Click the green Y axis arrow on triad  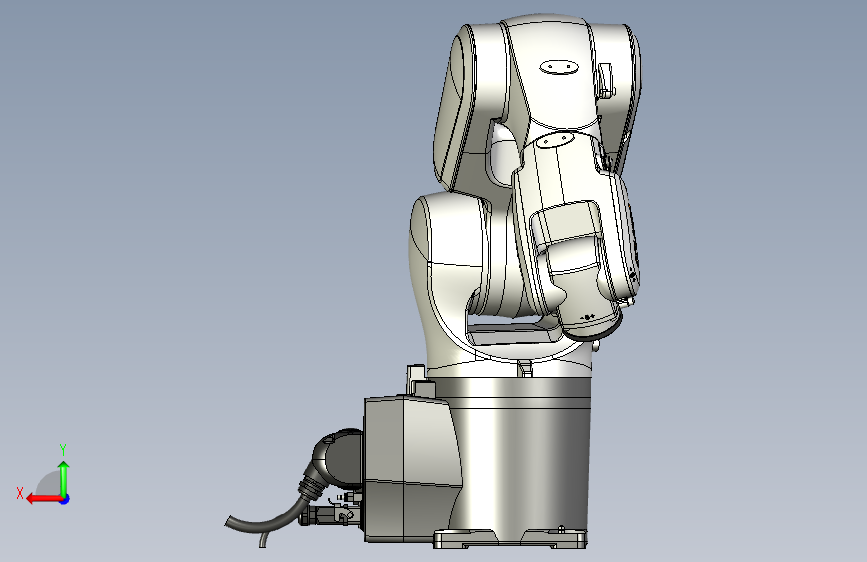(64, 478)
